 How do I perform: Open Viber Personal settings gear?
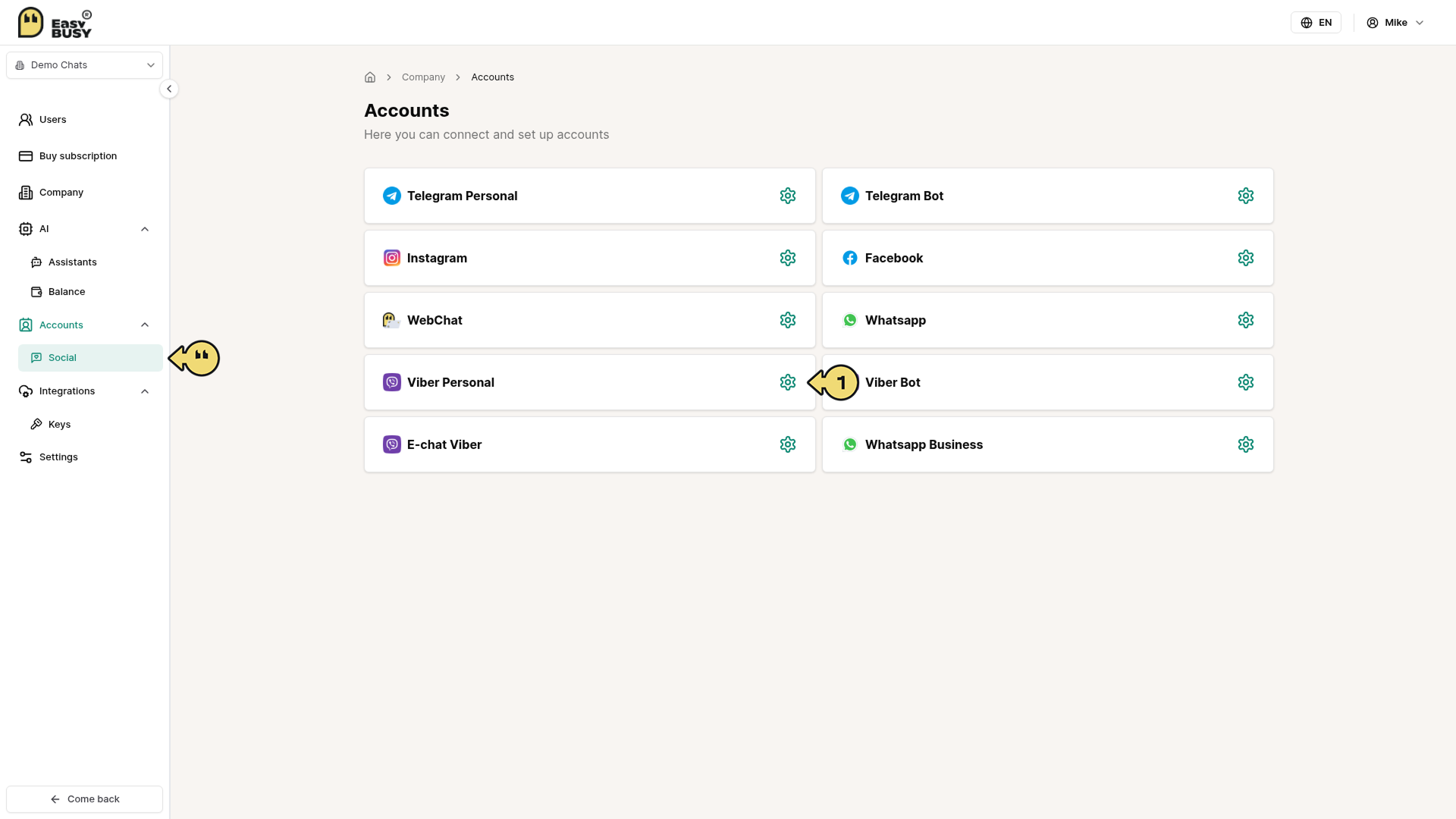pyautogui.click(x=788, y=382)
